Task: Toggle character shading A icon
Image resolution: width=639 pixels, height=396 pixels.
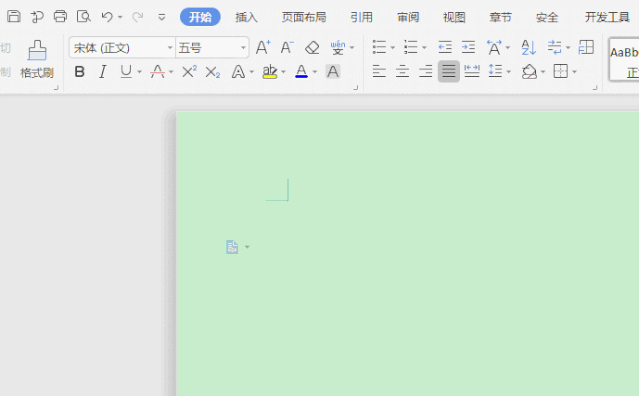Action: click(x=333, y=72)
